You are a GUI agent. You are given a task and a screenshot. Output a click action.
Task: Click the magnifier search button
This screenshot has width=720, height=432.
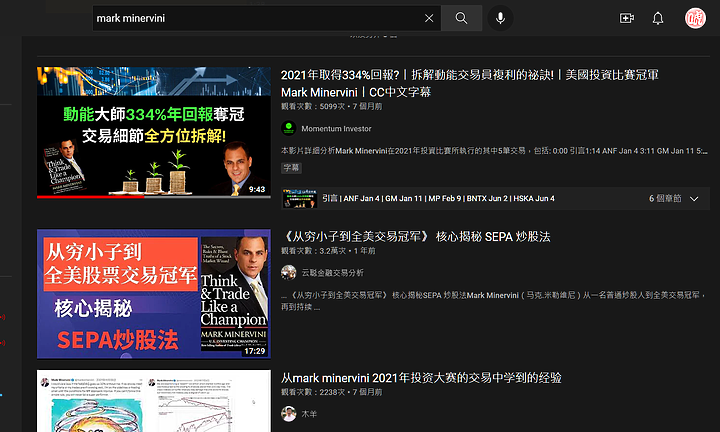point(461,18)
